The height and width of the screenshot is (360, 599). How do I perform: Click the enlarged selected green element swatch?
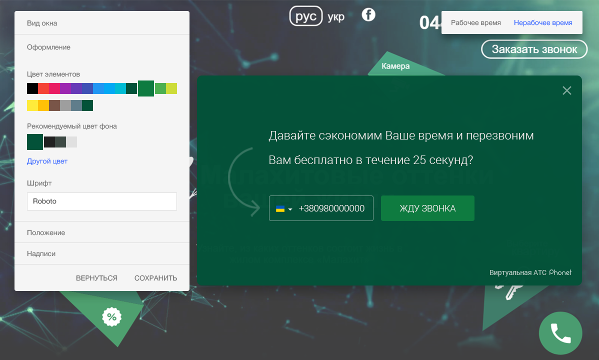[146, 88]
